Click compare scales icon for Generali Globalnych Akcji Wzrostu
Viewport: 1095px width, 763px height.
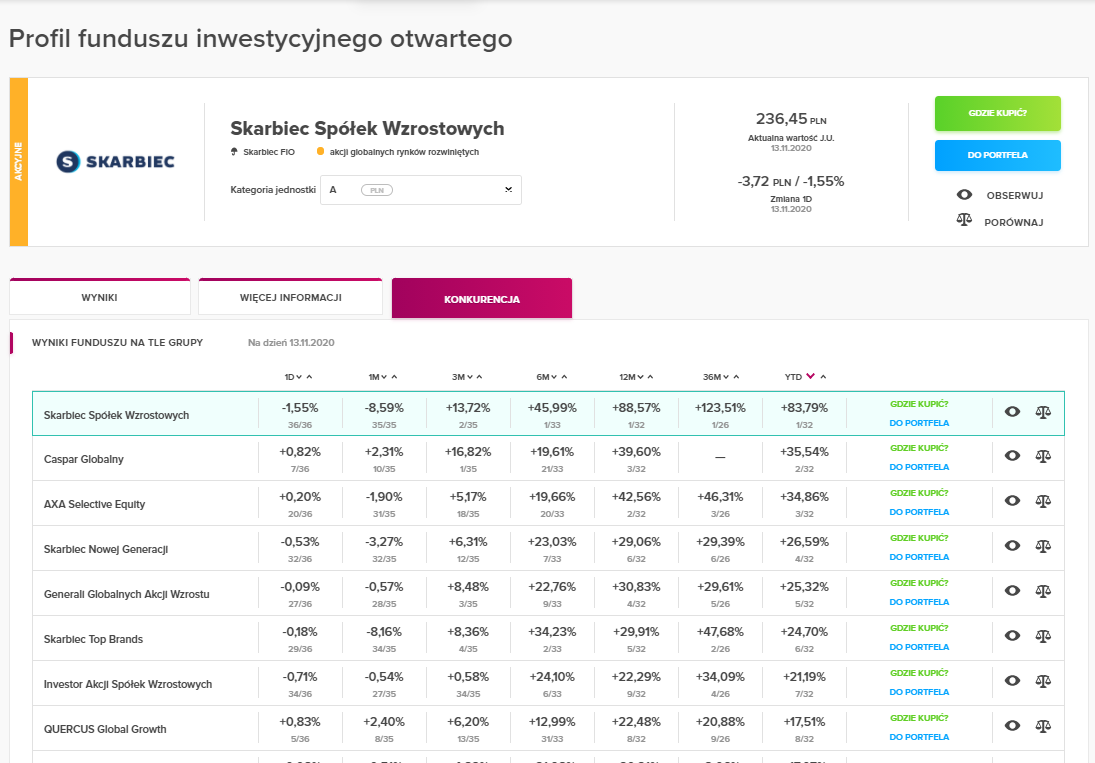pos(1043,591)
